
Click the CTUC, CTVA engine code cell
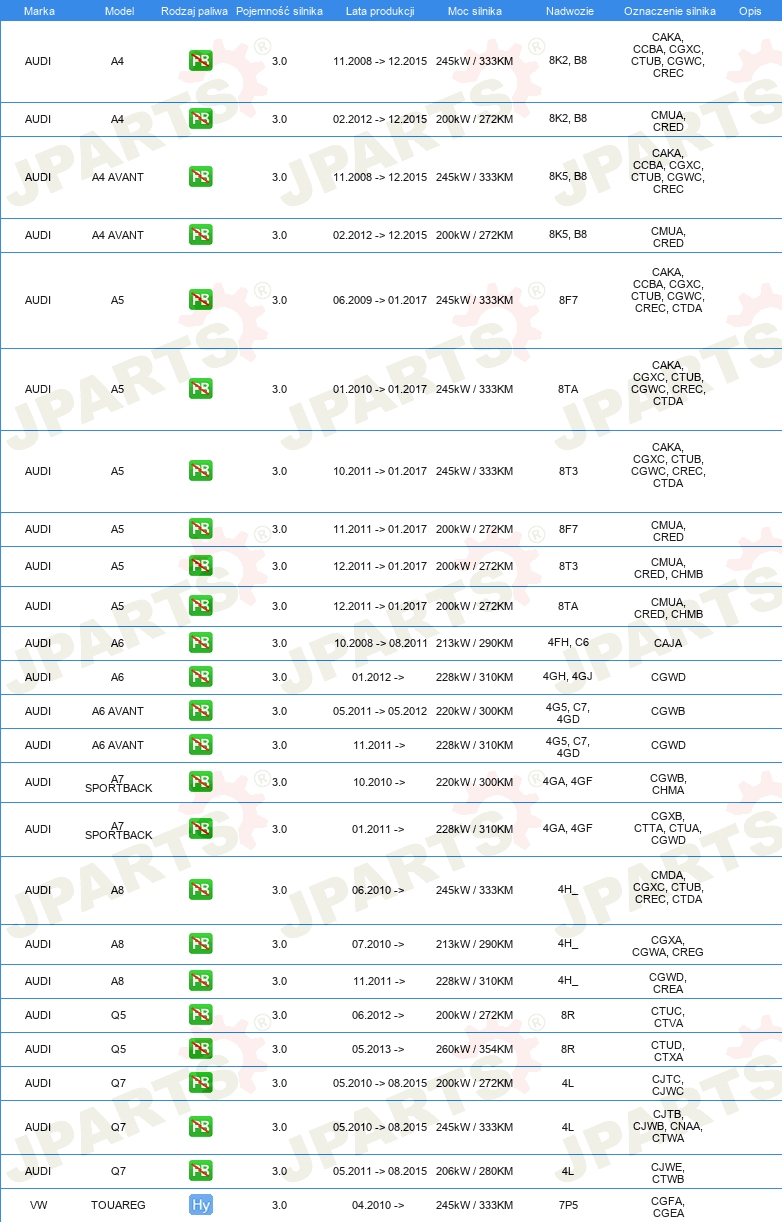coord(668,1017)
